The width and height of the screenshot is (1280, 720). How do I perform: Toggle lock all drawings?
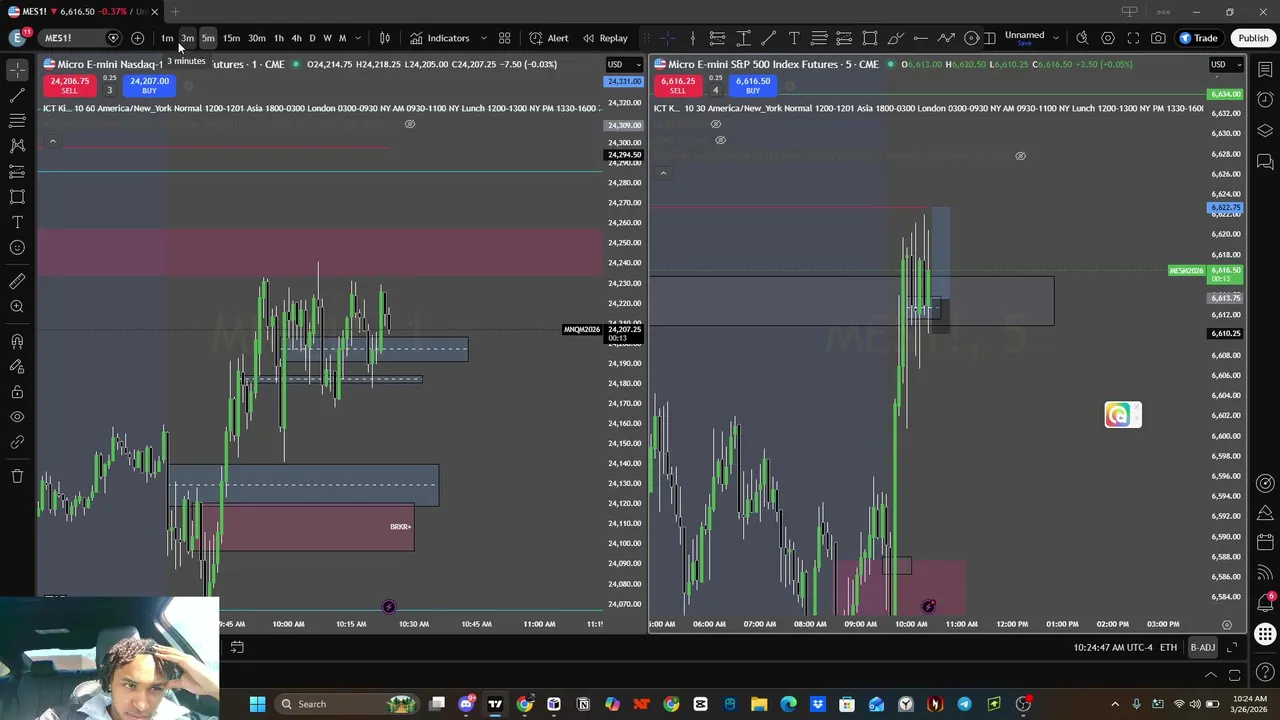coord(17,392)
